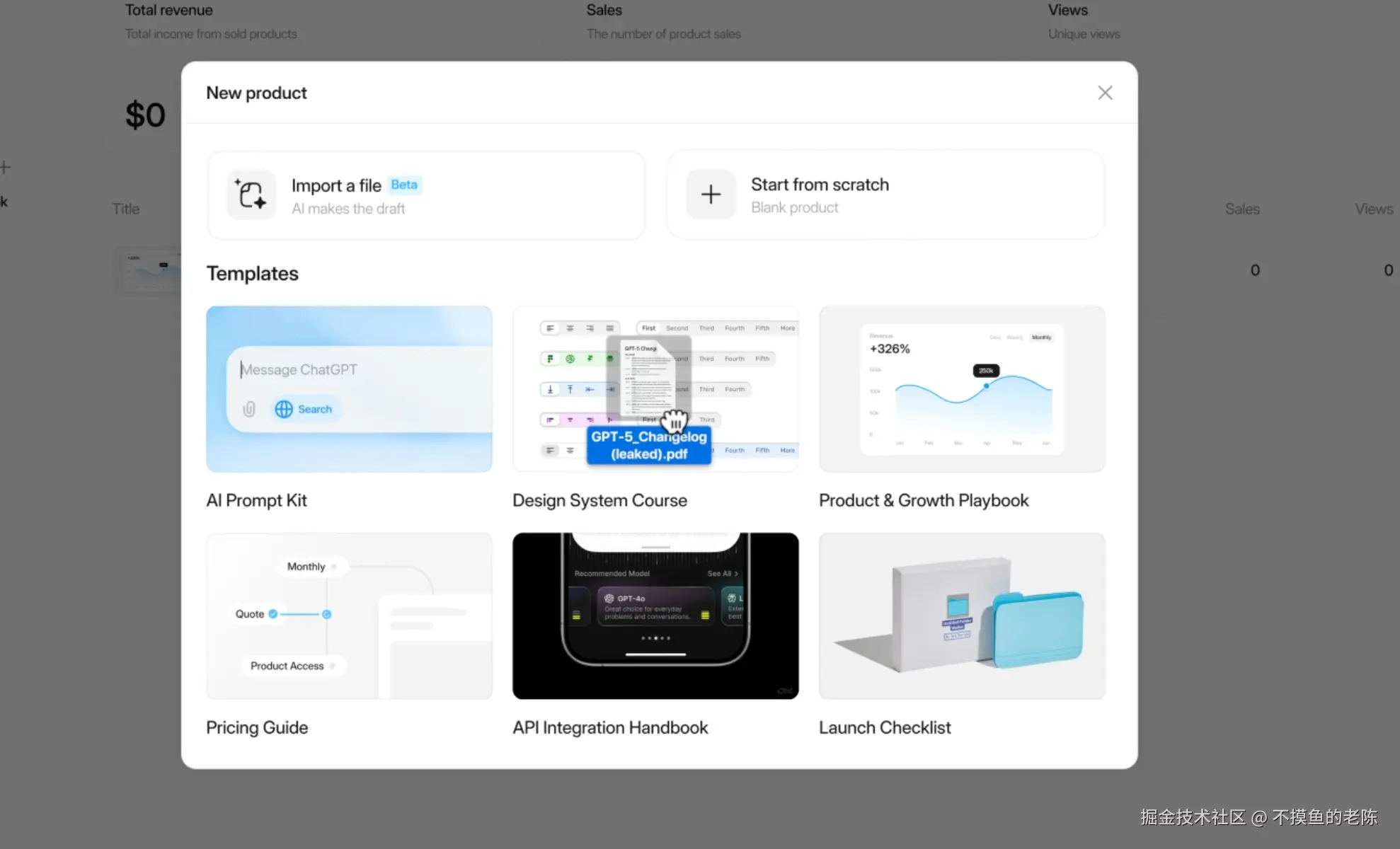
Task: Click the globe Search icon in ChatGPT preview
Action: click(284, 409)
